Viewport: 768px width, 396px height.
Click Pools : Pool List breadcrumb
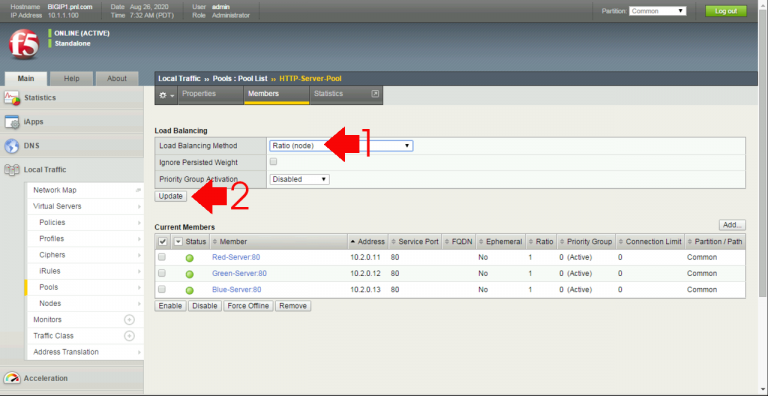[240, 78]
